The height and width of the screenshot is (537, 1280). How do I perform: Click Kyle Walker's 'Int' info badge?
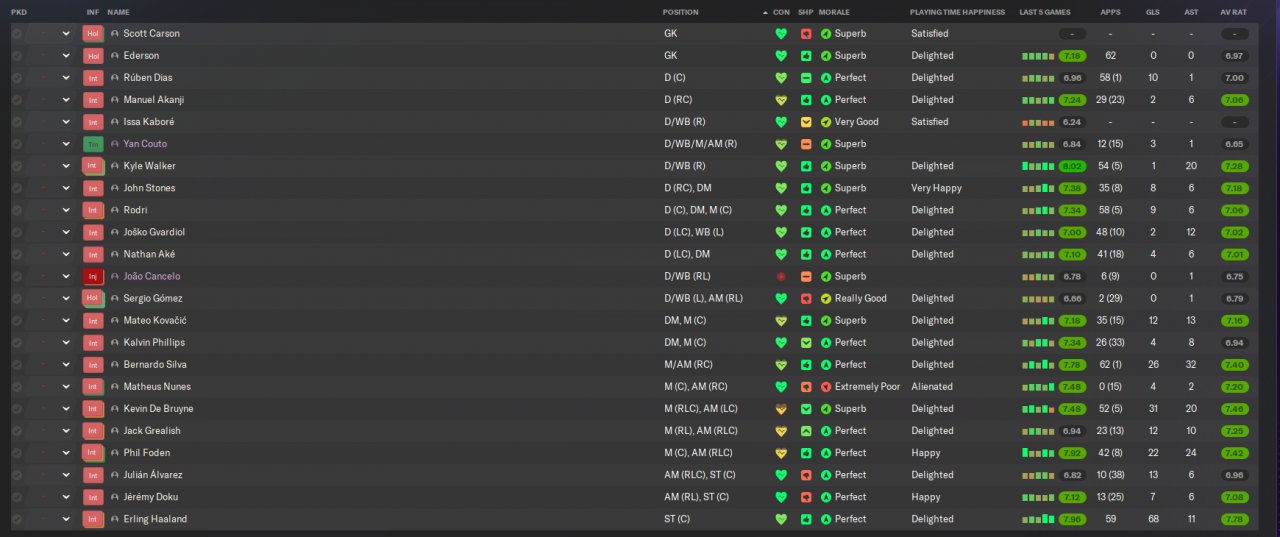tap(93, 166)
